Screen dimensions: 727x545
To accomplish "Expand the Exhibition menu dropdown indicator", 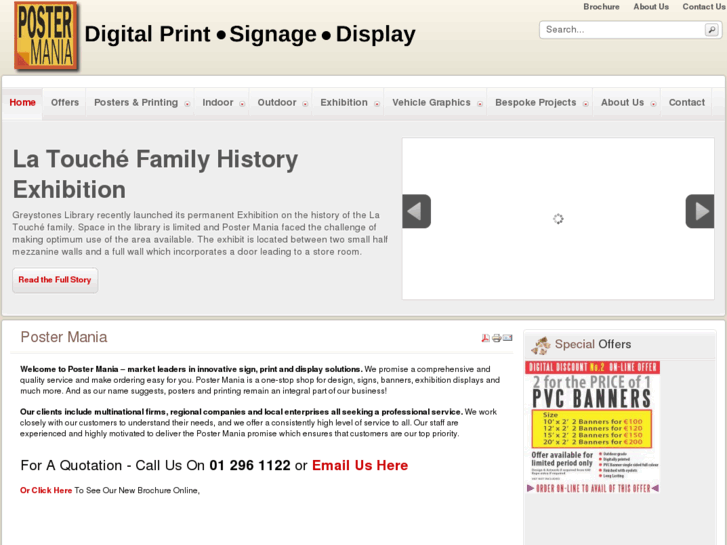I will coord(377,104).
